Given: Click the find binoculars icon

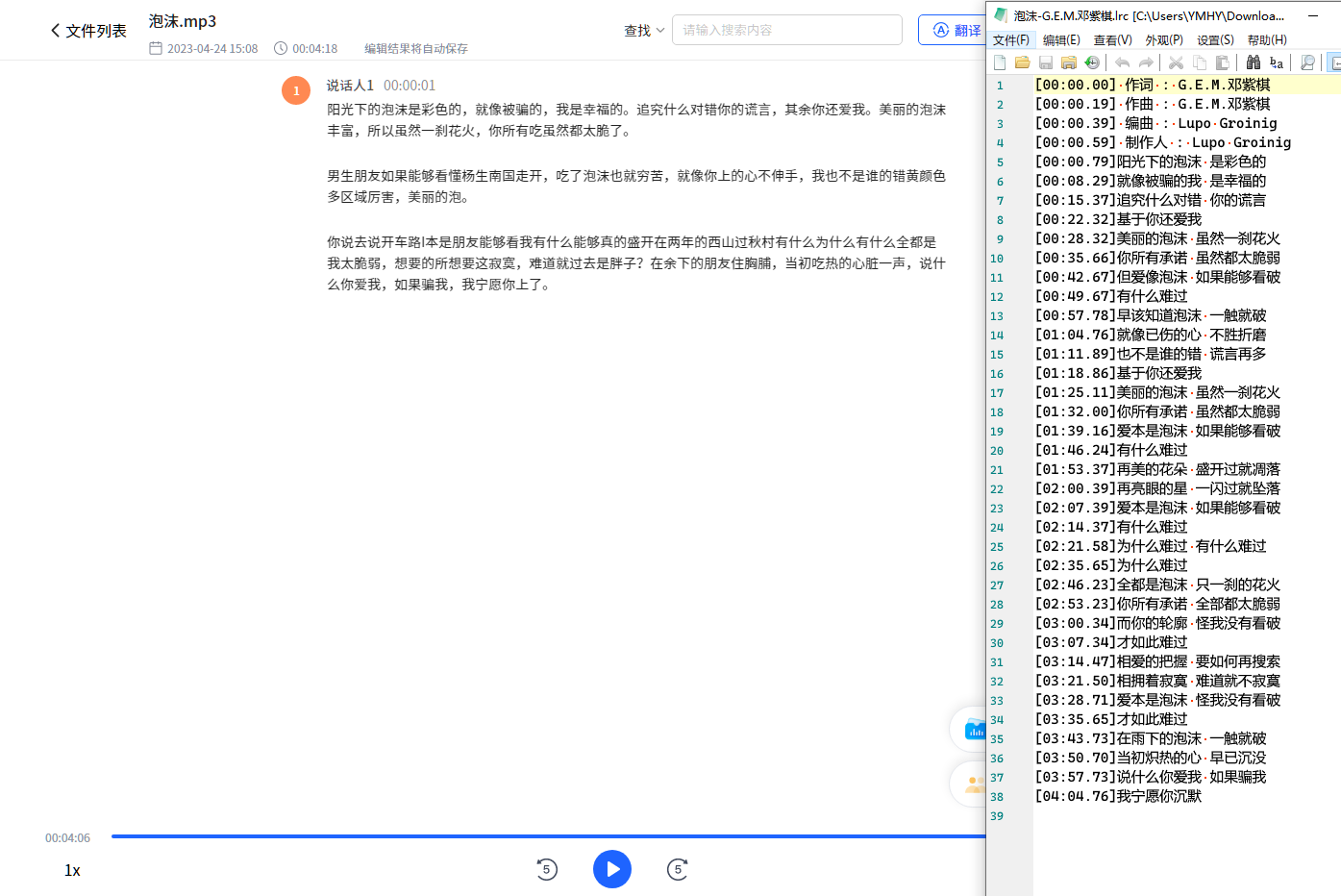Looking at the screenshot, I should tap(1254, 62).
